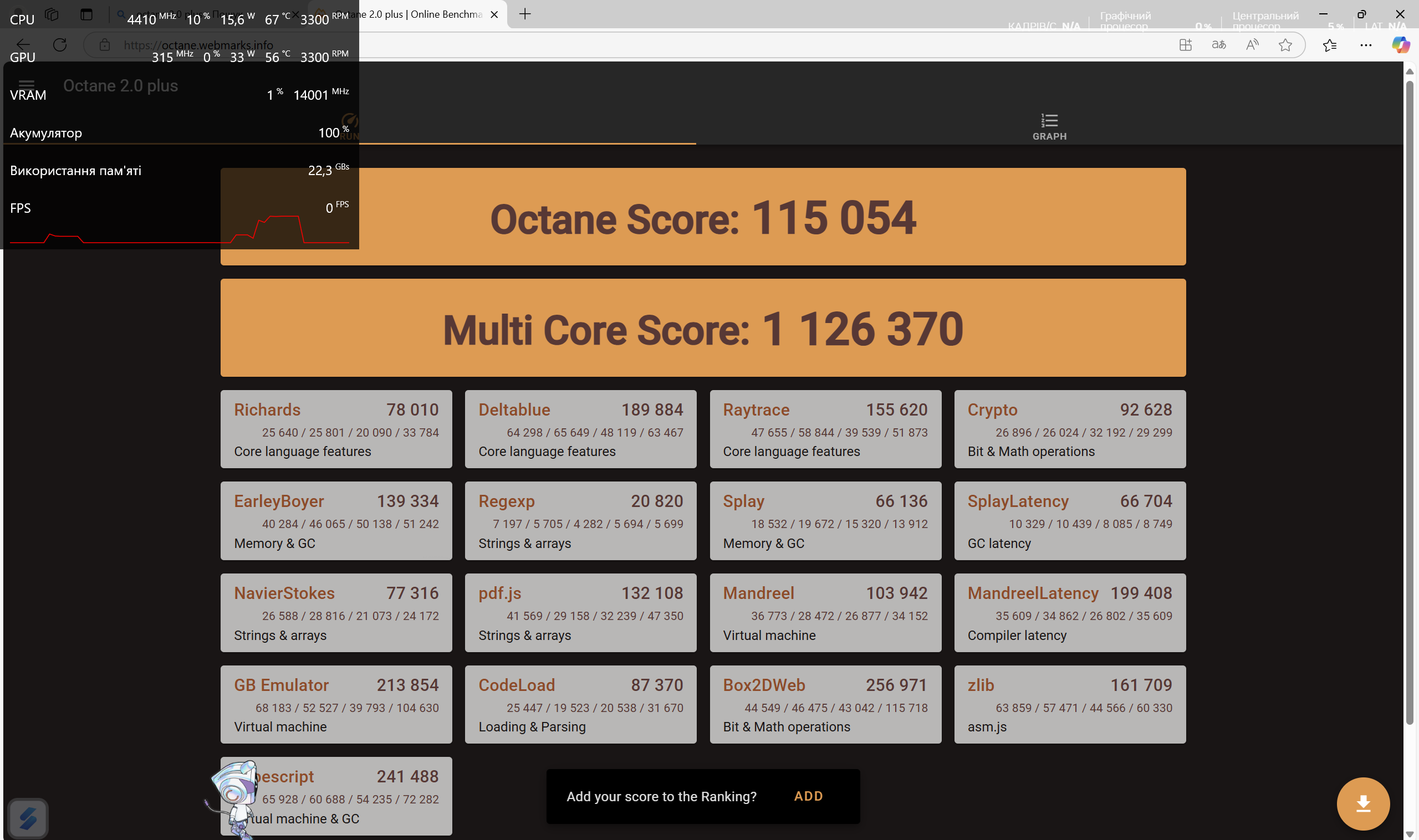Click ADD to submit score to ranking

pos(808,796)
